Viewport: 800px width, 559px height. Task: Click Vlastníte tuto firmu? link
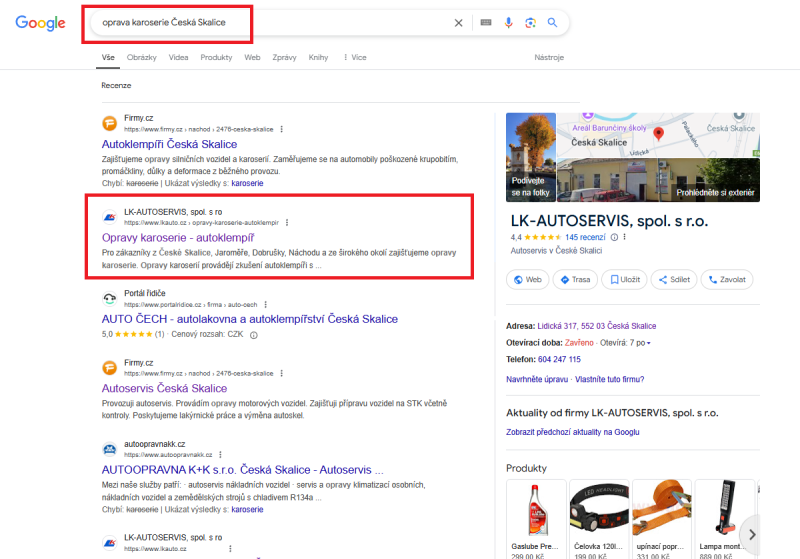610,379
